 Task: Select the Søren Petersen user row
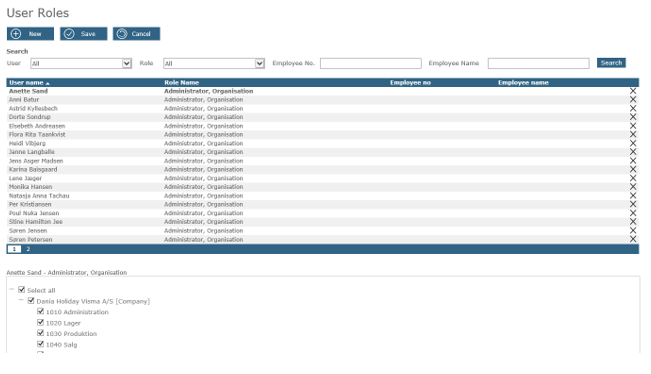pos(323,240)
